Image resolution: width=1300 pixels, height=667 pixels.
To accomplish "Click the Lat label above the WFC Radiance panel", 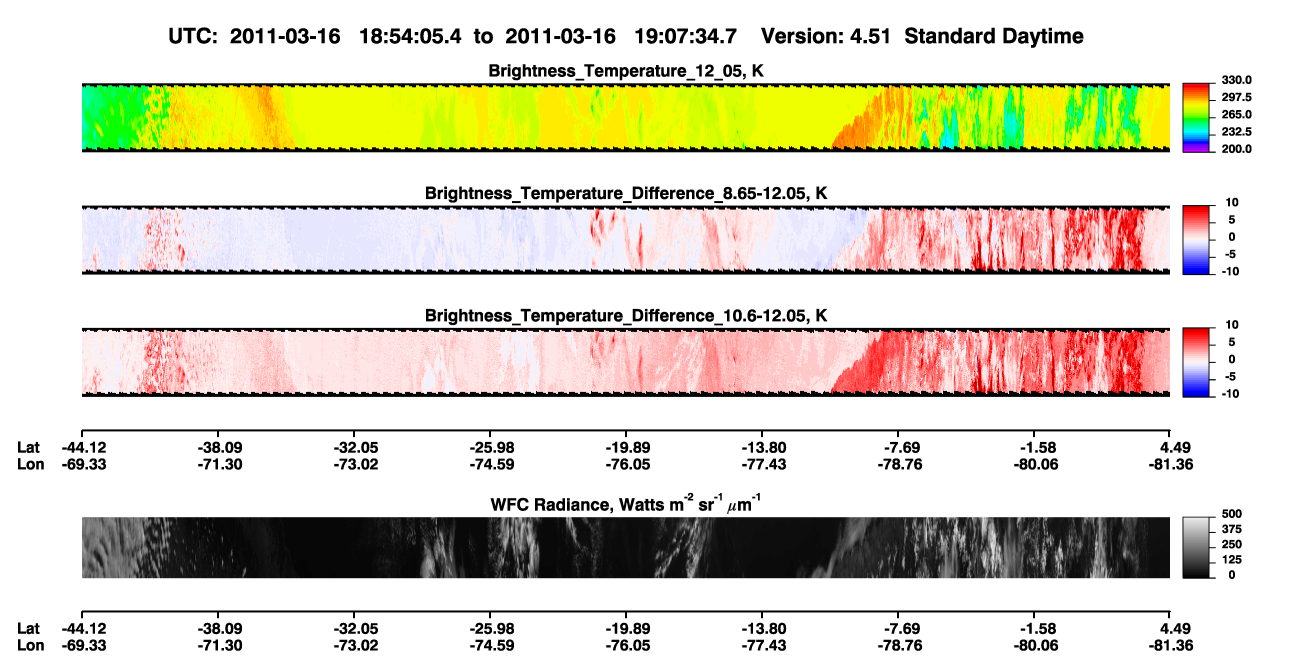I will [29, 448].
